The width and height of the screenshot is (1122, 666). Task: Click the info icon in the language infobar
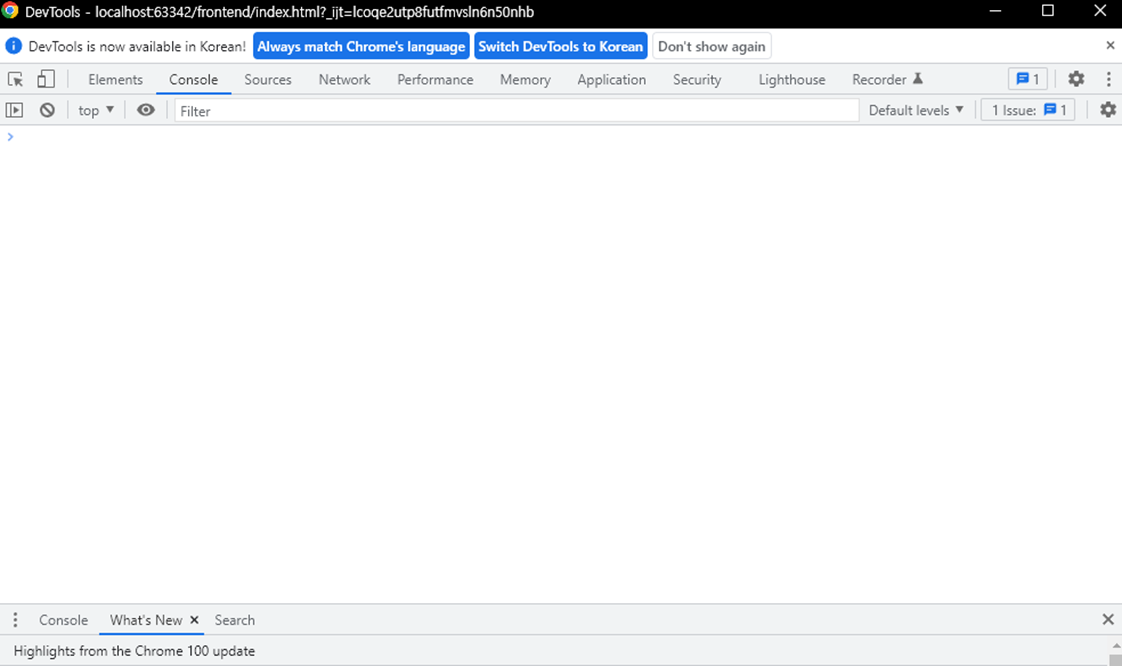[13, 46]
